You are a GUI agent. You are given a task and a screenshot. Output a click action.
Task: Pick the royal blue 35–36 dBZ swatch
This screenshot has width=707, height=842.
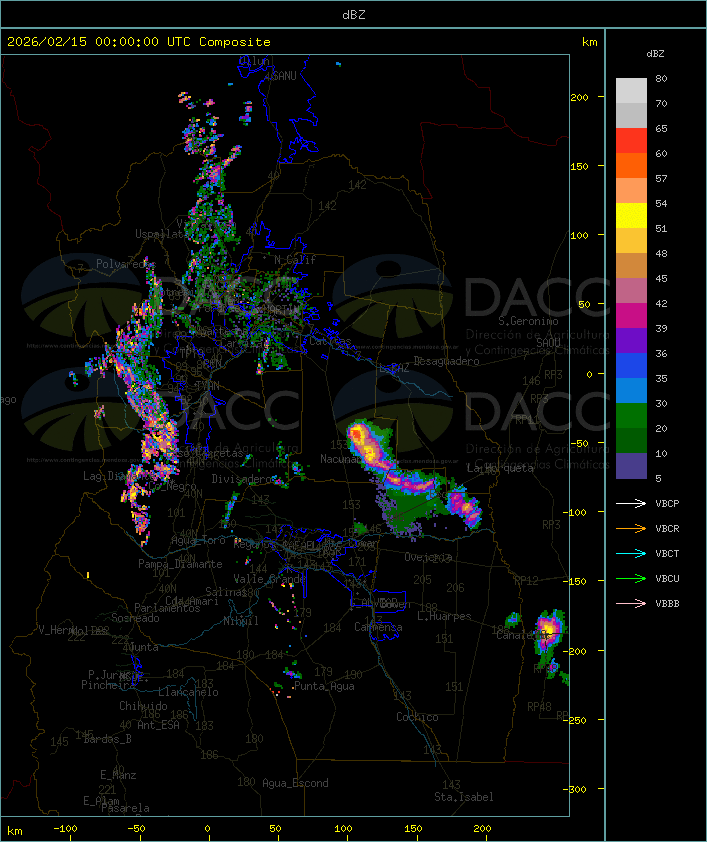[631, 365]
